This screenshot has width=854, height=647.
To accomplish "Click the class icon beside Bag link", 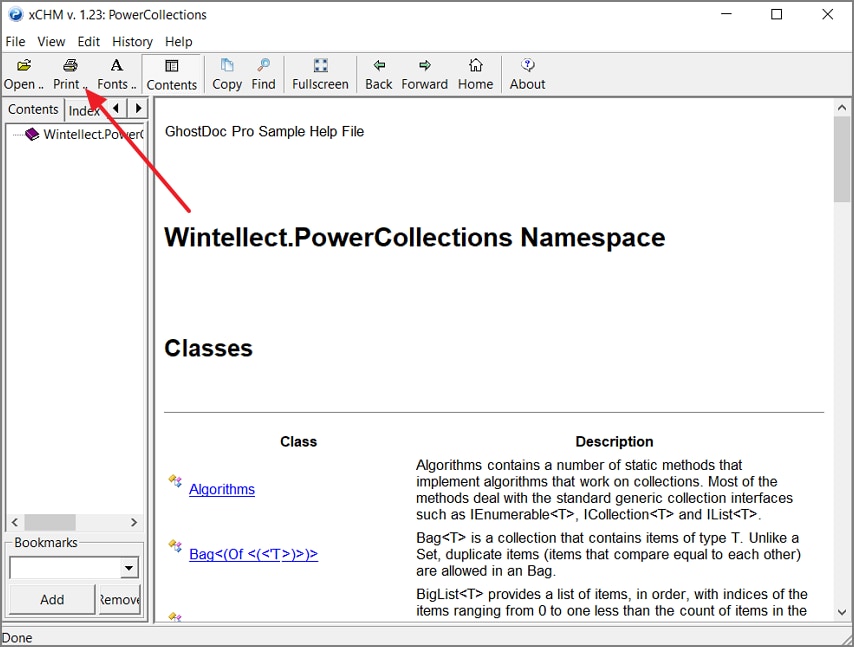I will pyautogui.click(x=175, y=545).
